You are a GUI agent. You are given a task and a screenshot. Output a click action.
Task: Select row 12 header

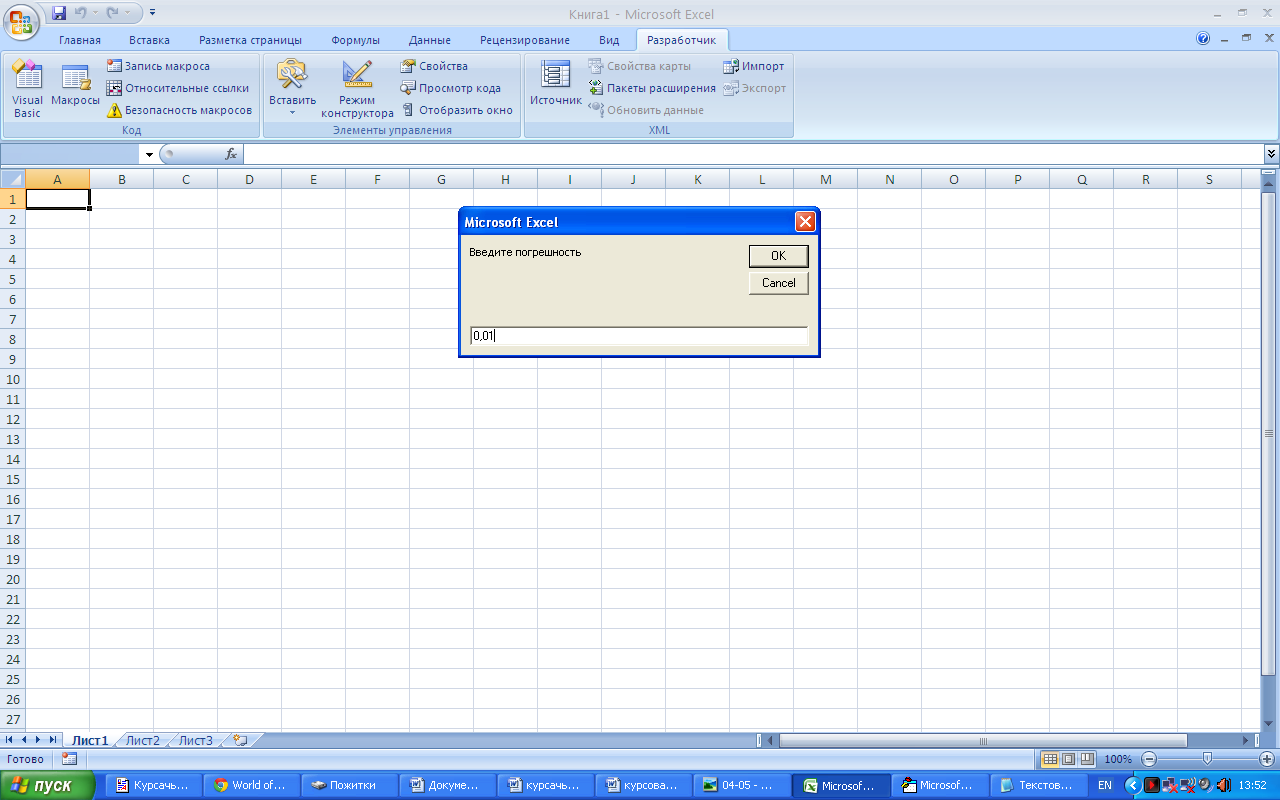click(x=12, y=419)
